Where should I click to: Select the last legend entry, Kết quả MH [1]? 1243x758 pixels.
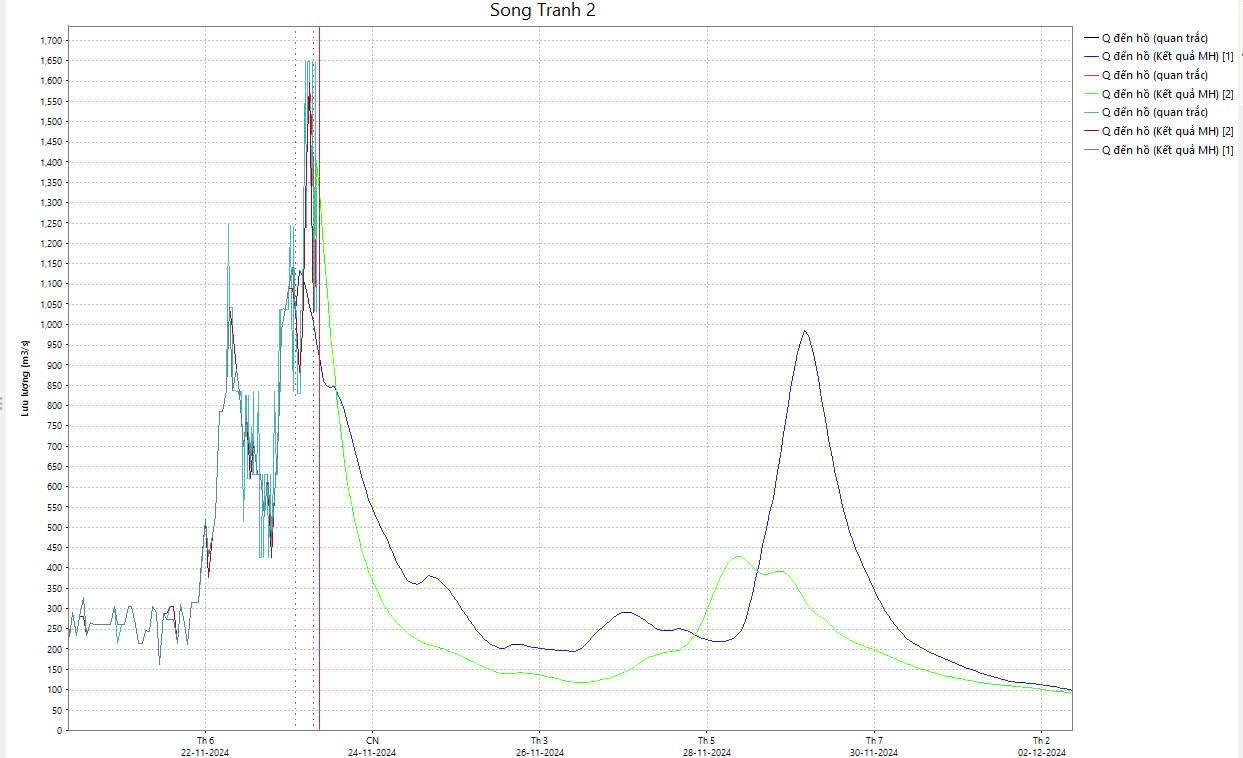point(1167,150)
